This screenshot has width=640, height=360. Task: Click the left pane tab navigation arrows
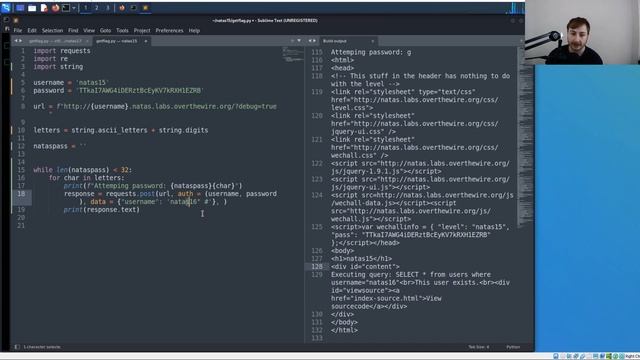(18, 41)
